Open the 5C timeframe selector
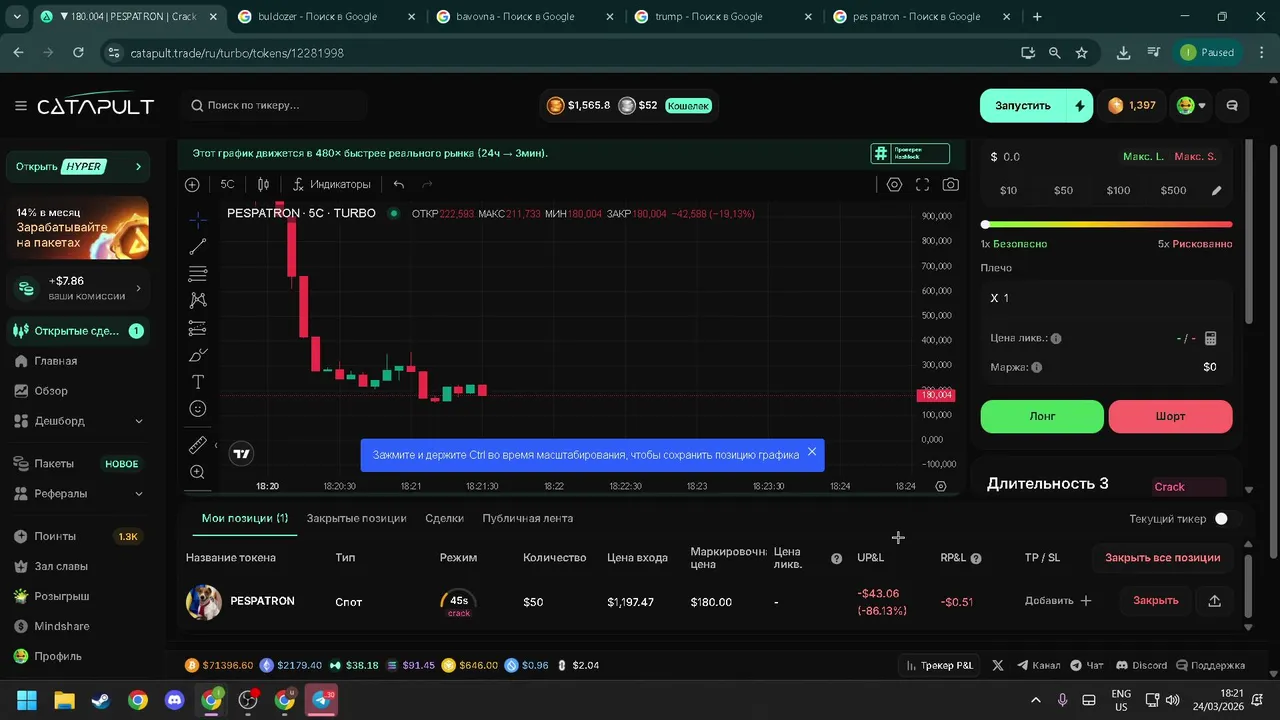The height and width of the screenshot is (720, 1280). 228,185
